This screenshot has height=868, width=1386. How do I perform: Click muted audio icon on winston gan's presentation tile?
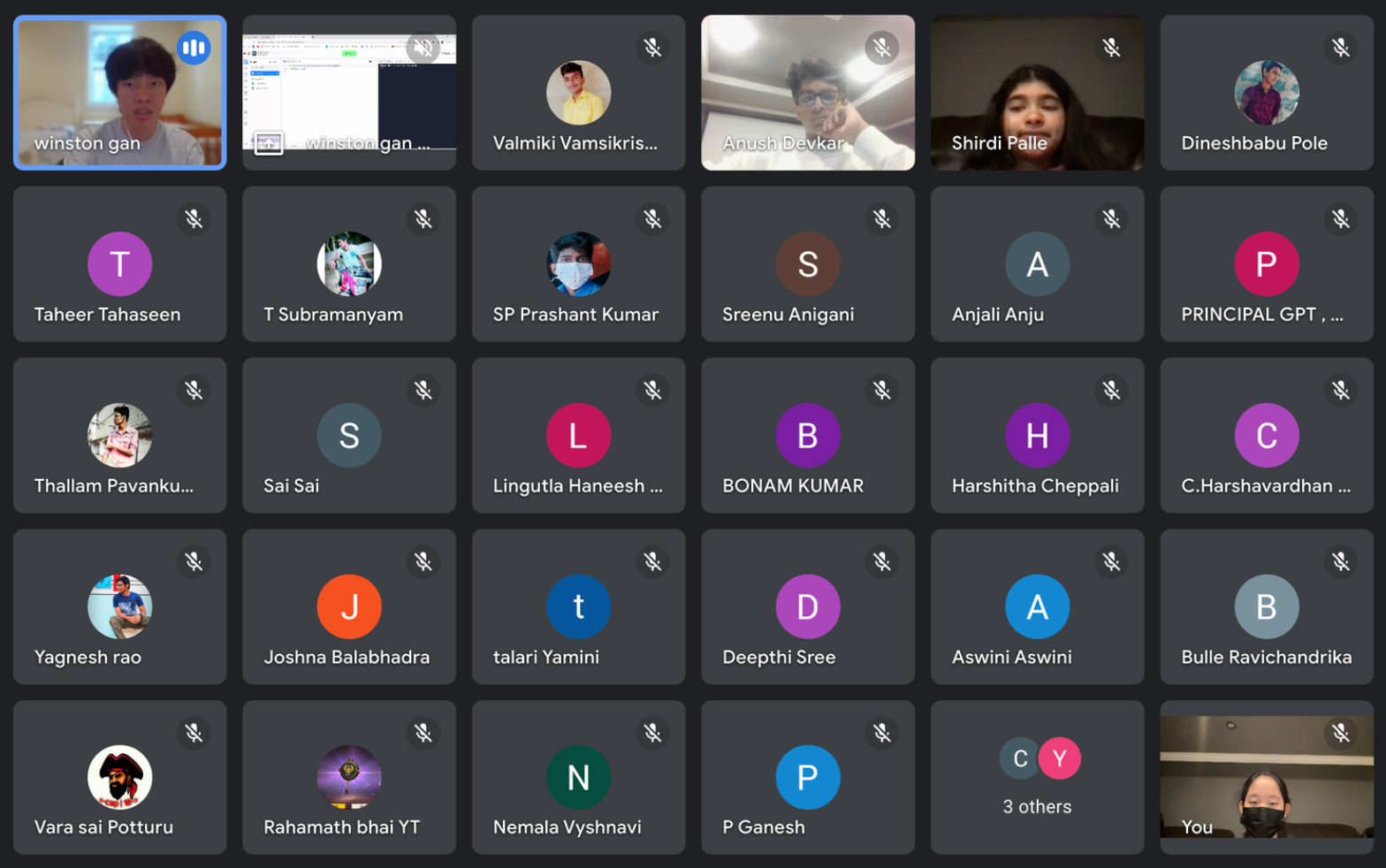point(423,48)
